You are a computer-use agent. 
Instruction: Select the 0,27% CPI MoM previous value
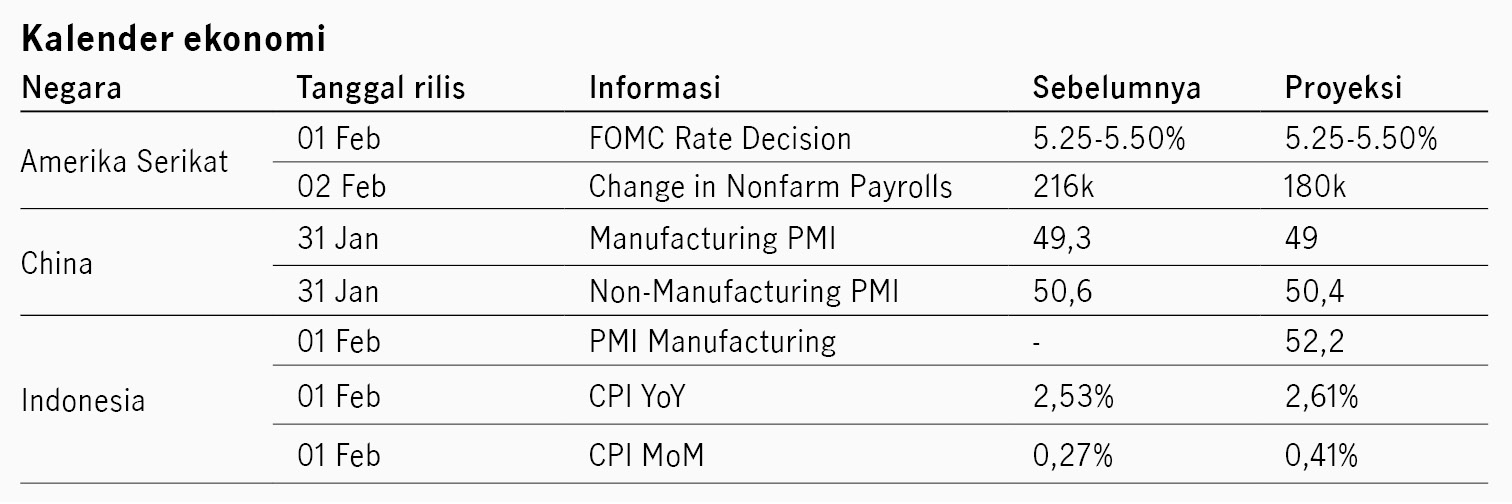(1073, 456)
